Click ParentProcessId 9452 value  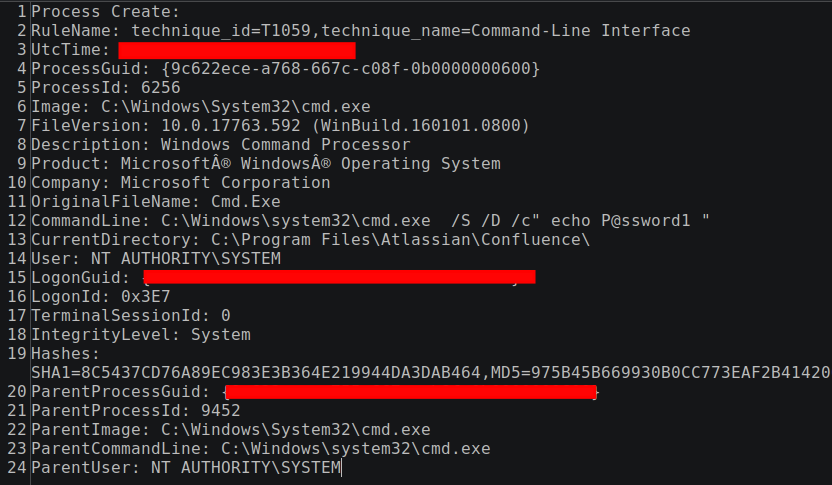221,411
